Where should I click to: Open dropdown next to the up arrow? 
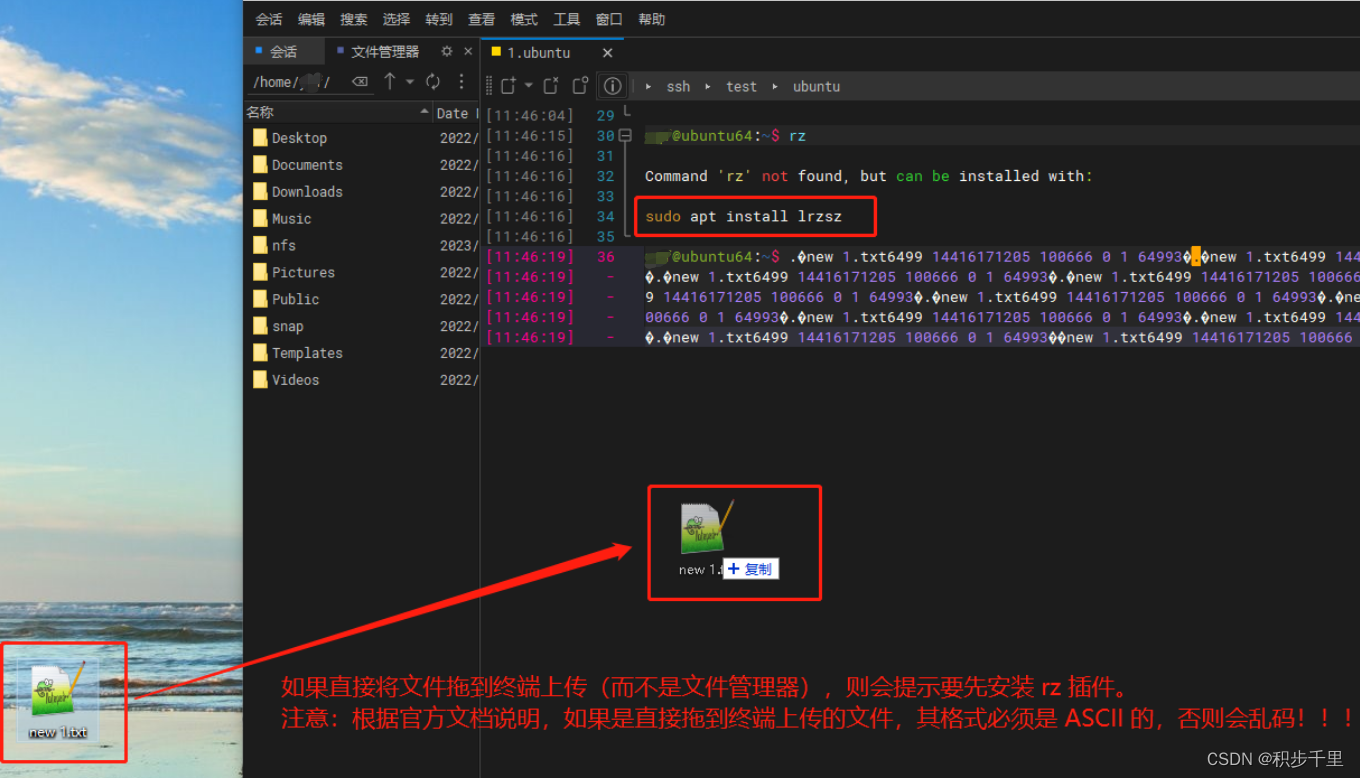[x=410, y=82]
